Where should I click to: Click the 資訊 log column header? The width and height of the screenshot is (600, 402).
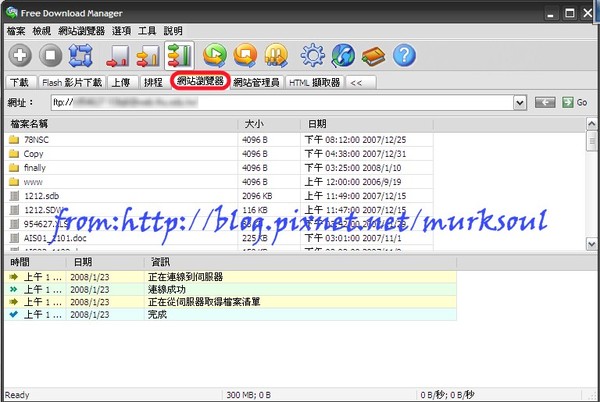[300, 262]
